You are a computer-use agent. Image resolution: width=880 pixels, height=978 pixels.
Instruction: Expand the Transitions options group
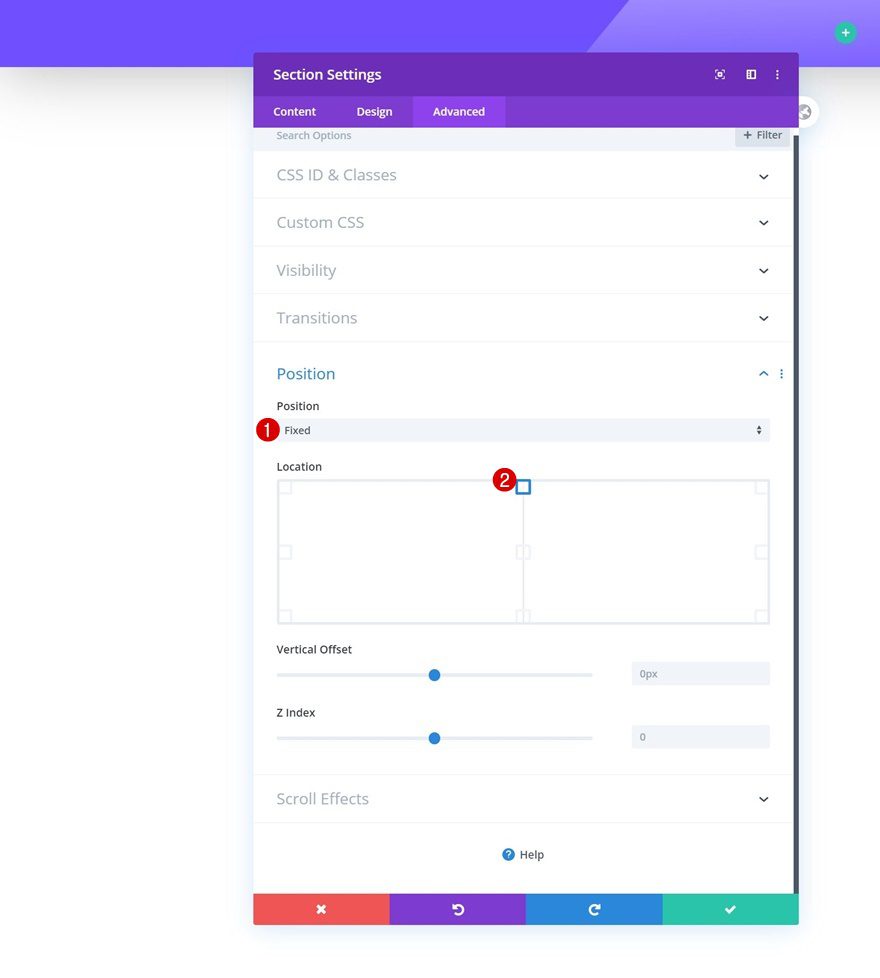tap(523, 318)
